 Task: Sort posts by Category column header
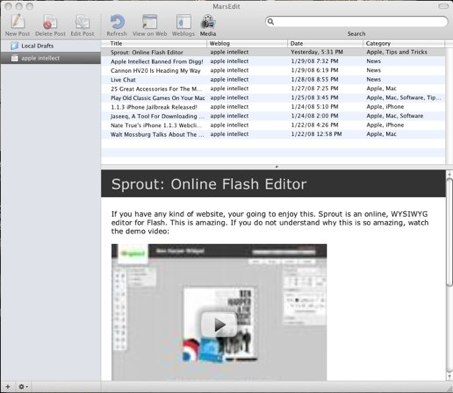403,43
